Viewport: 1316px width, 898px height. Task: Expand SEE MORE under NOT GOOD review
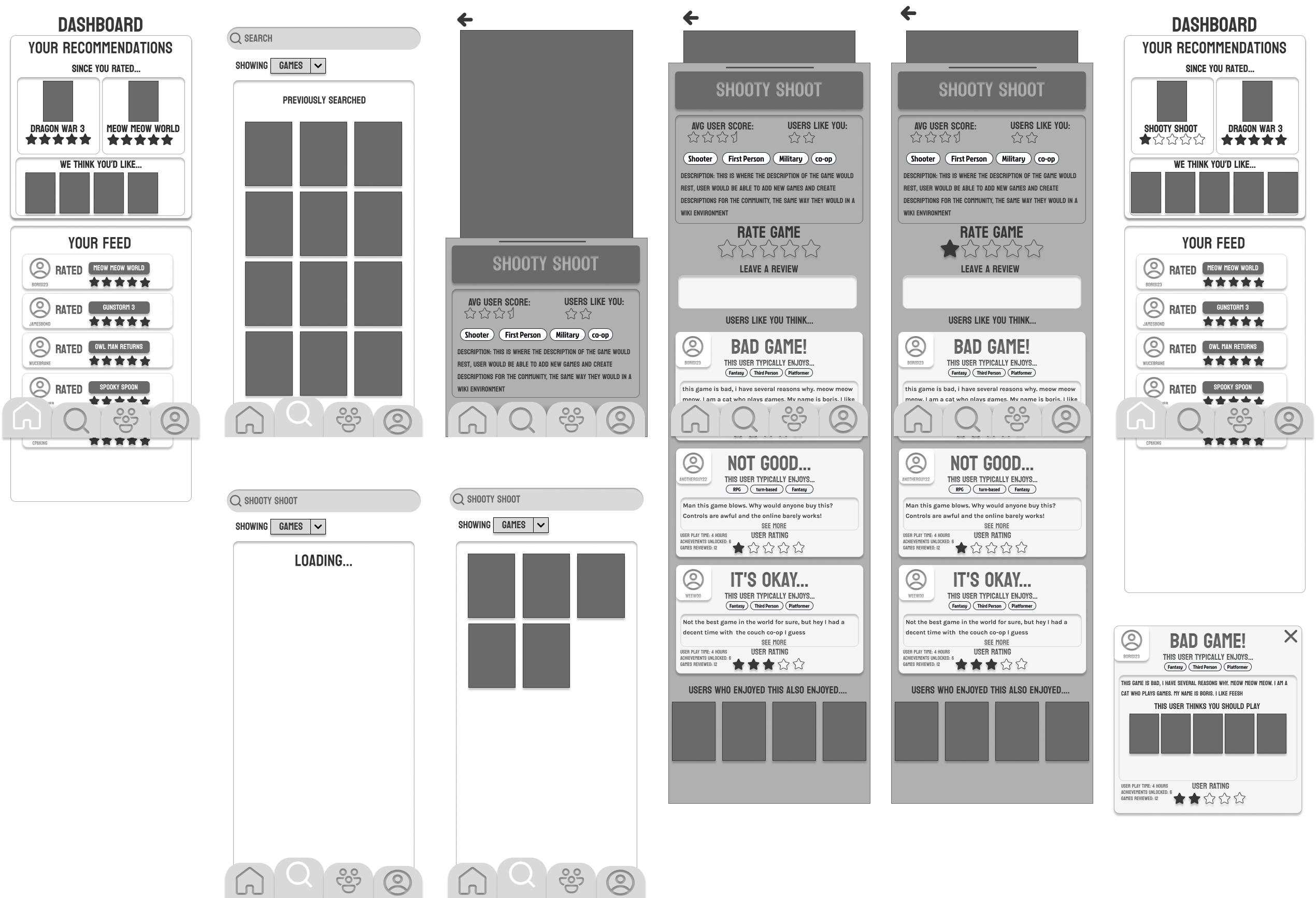coord(770,524)
